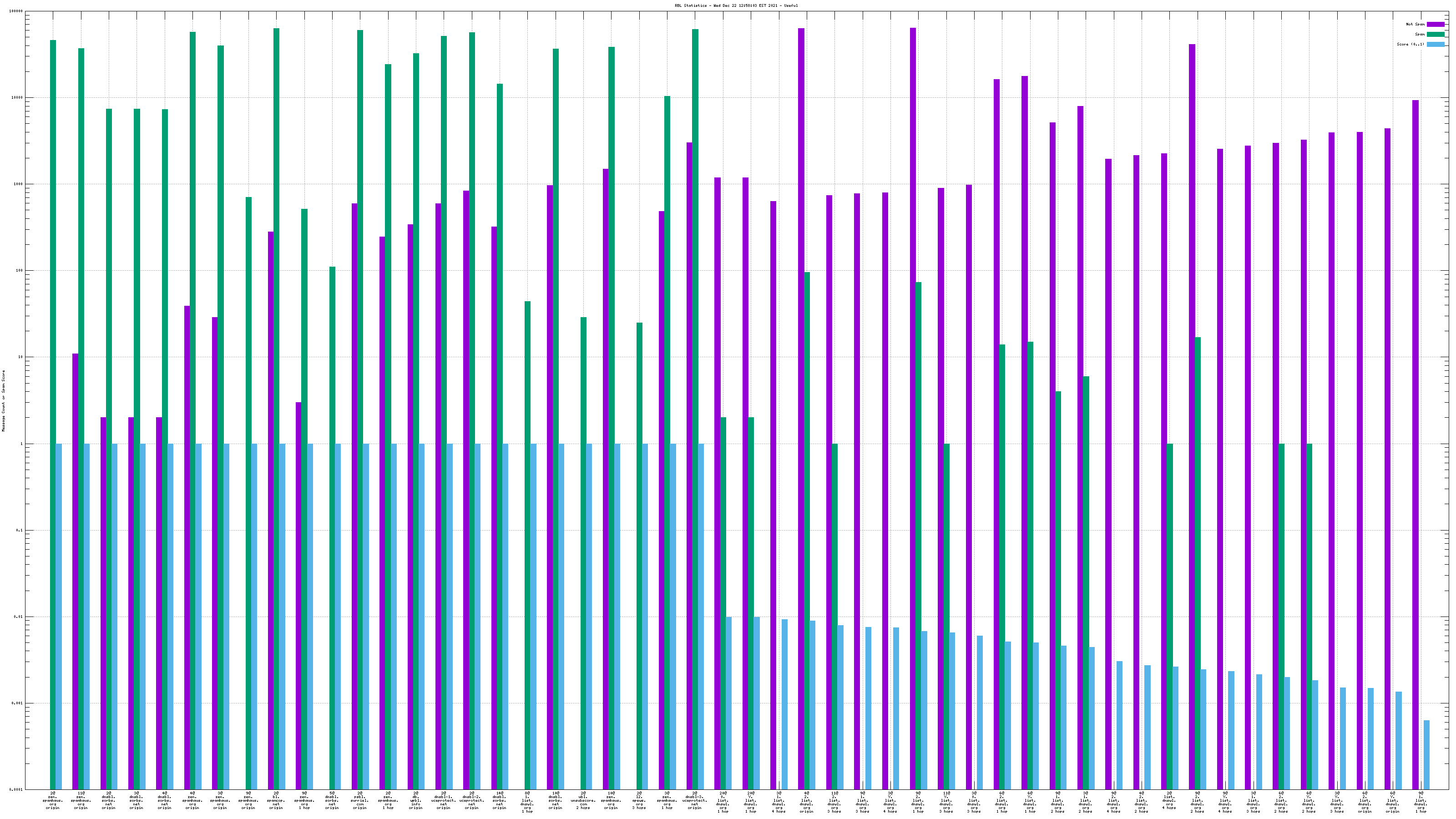Click the 14@ dnsbl.sorbs.net origin label
This screenshot has height=819, width=1456.
499,800
